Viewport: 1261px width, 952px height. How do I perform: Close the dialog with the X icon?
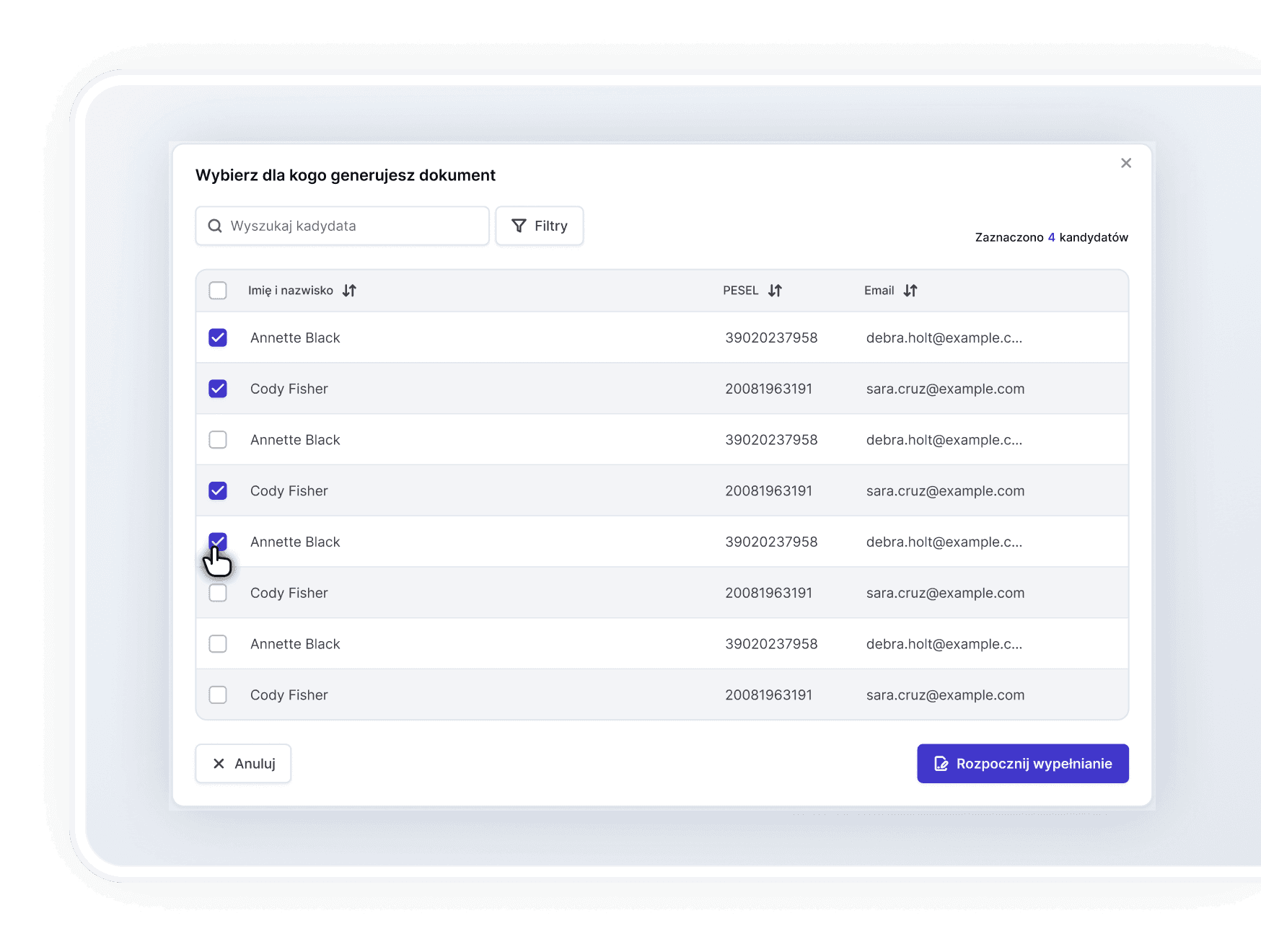pos(1125,163)
